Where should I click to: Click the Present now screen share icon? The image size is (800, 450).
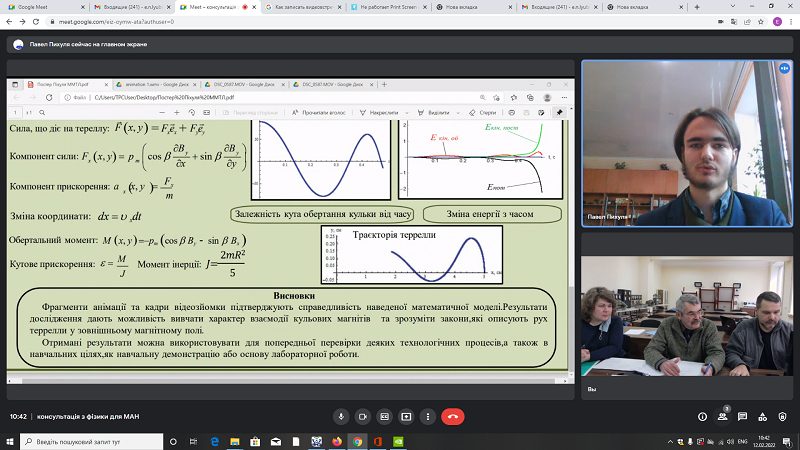tap(406, 417)
